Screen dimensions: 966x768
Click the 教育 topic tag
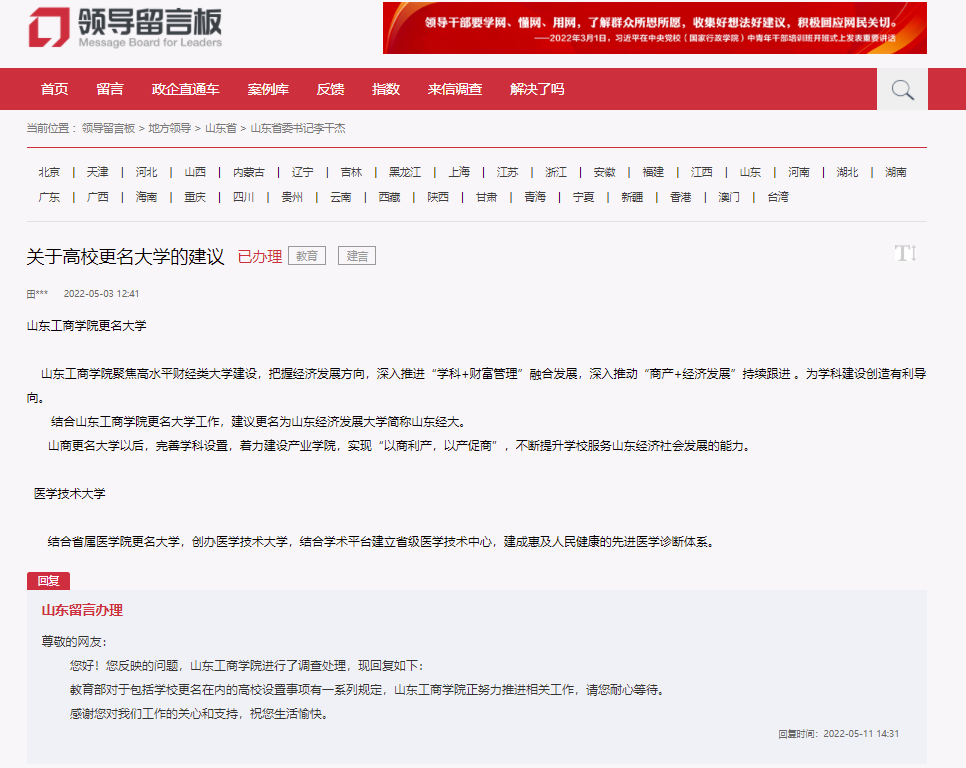point(306,255)
